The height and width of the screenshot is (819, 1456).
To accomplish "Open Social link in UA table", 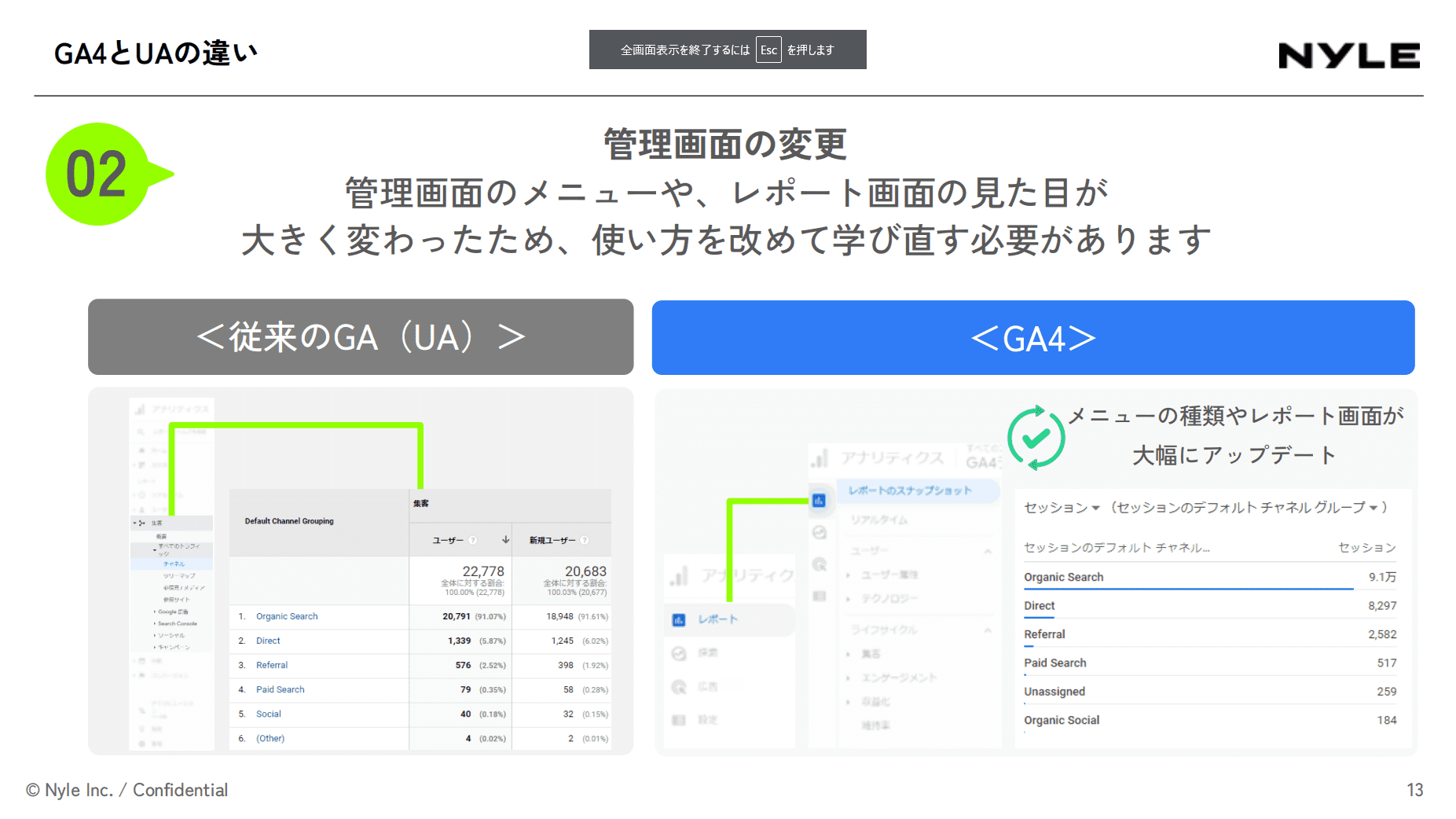I will pyautogui.click(x=268, y=714).
